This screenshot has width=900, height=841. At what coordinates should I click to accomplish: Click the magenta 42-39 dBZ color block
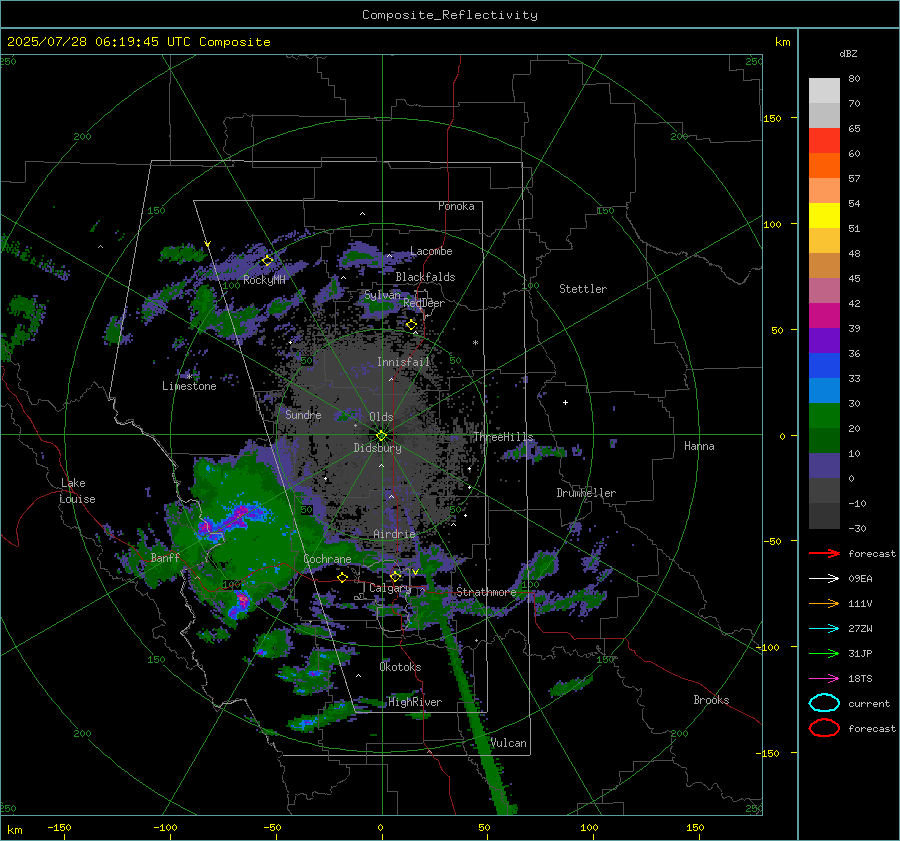click(824, 316)
